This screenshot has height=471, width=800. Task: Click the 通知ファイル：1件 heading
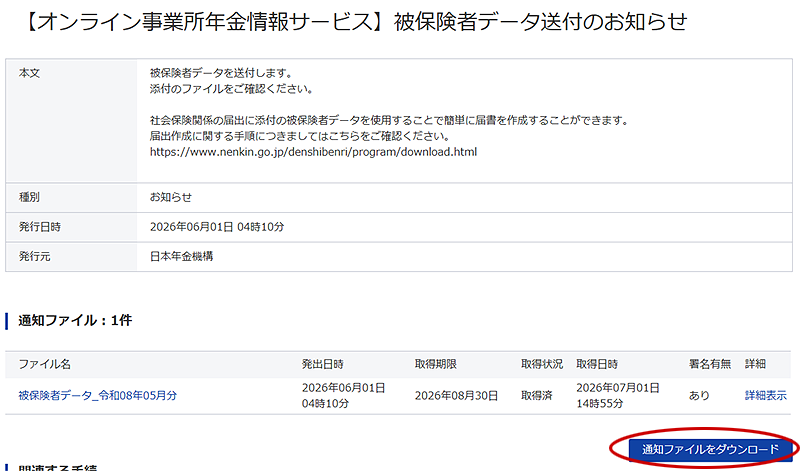(x=75, y=320)
